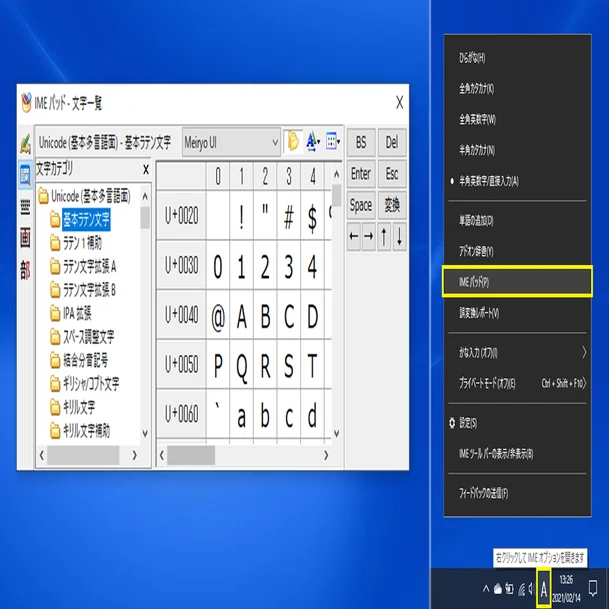The image size is (609, 609).
Task: Choose 誤変換レポート(V) menu entry
Action: click(517, 313)
